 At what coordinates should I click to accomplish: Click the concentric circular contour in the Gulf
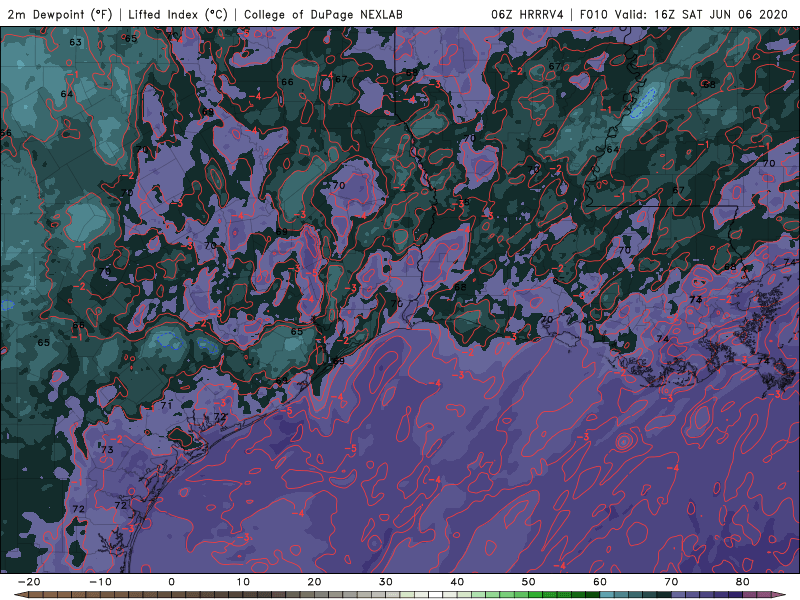pos(624,441)
